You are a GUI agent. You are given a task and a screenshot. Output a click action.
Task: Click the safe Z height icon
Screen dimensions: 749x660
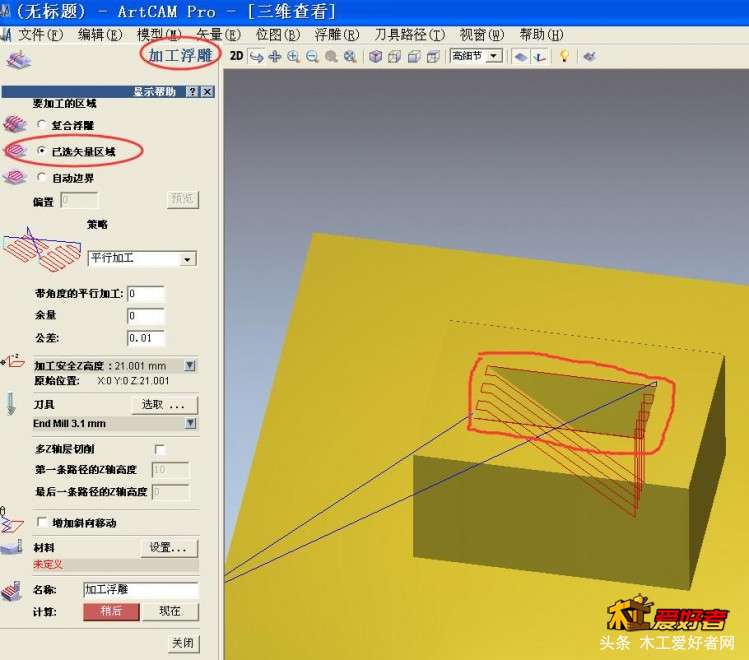pyautogui.click(x=12, y=361)
